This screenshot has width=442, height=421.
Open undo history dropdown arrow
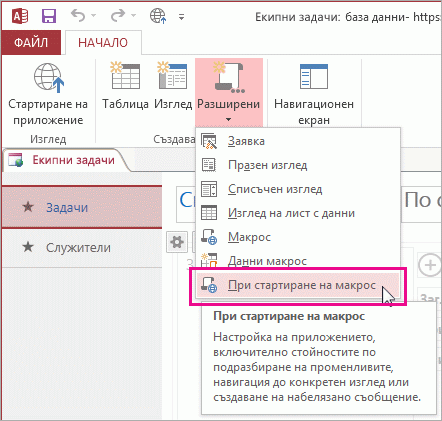(x=93, y=15)
